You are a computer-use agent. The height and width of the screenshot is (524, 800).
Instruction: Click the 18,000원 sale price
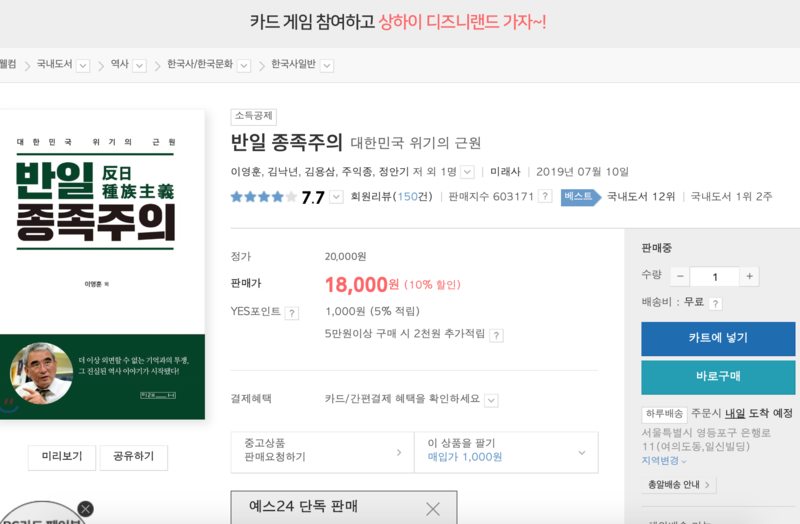pyautogui.click(x=362, y=285)
